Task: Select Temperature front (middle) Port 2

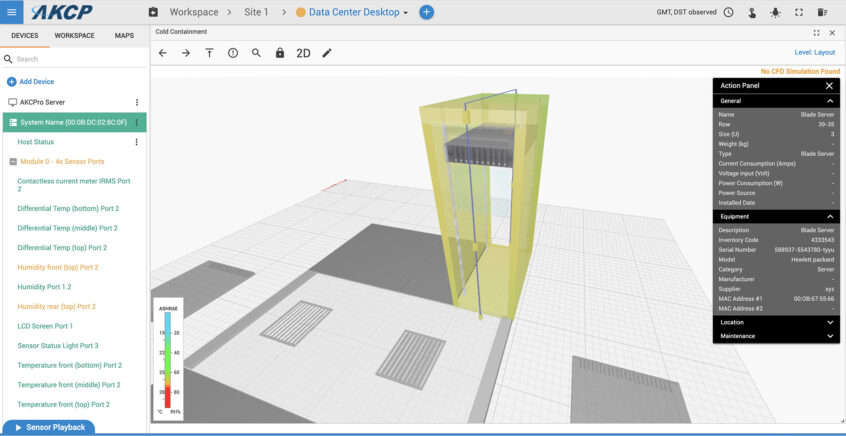Action: coord(69,385)
